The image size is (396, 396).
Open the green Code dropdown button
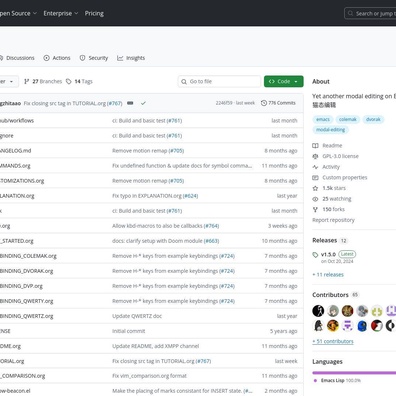(284, 81)
